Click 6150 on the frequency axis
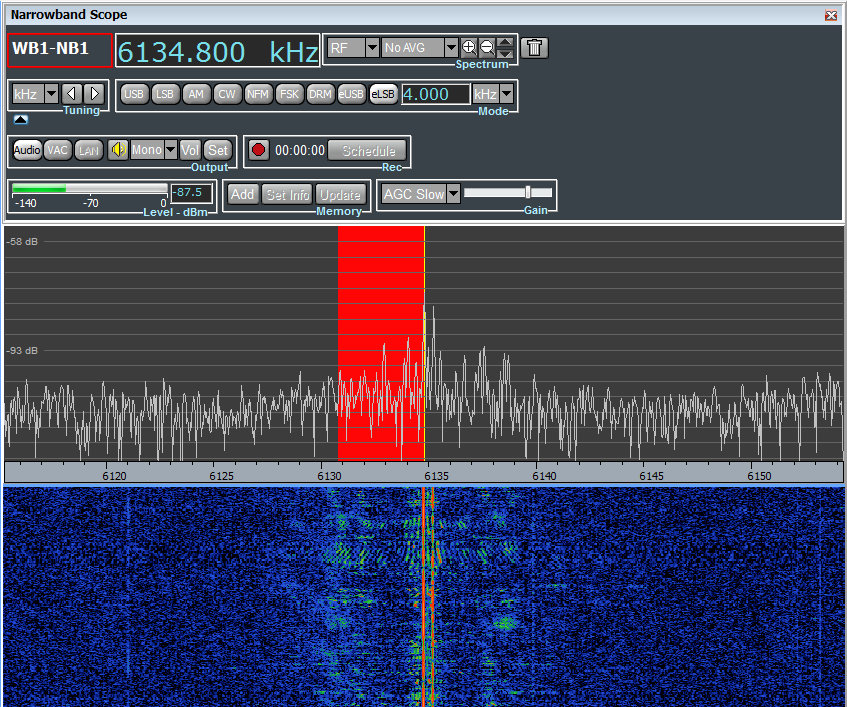The height and width of the screenshot is (707, 847). point(759,476)
